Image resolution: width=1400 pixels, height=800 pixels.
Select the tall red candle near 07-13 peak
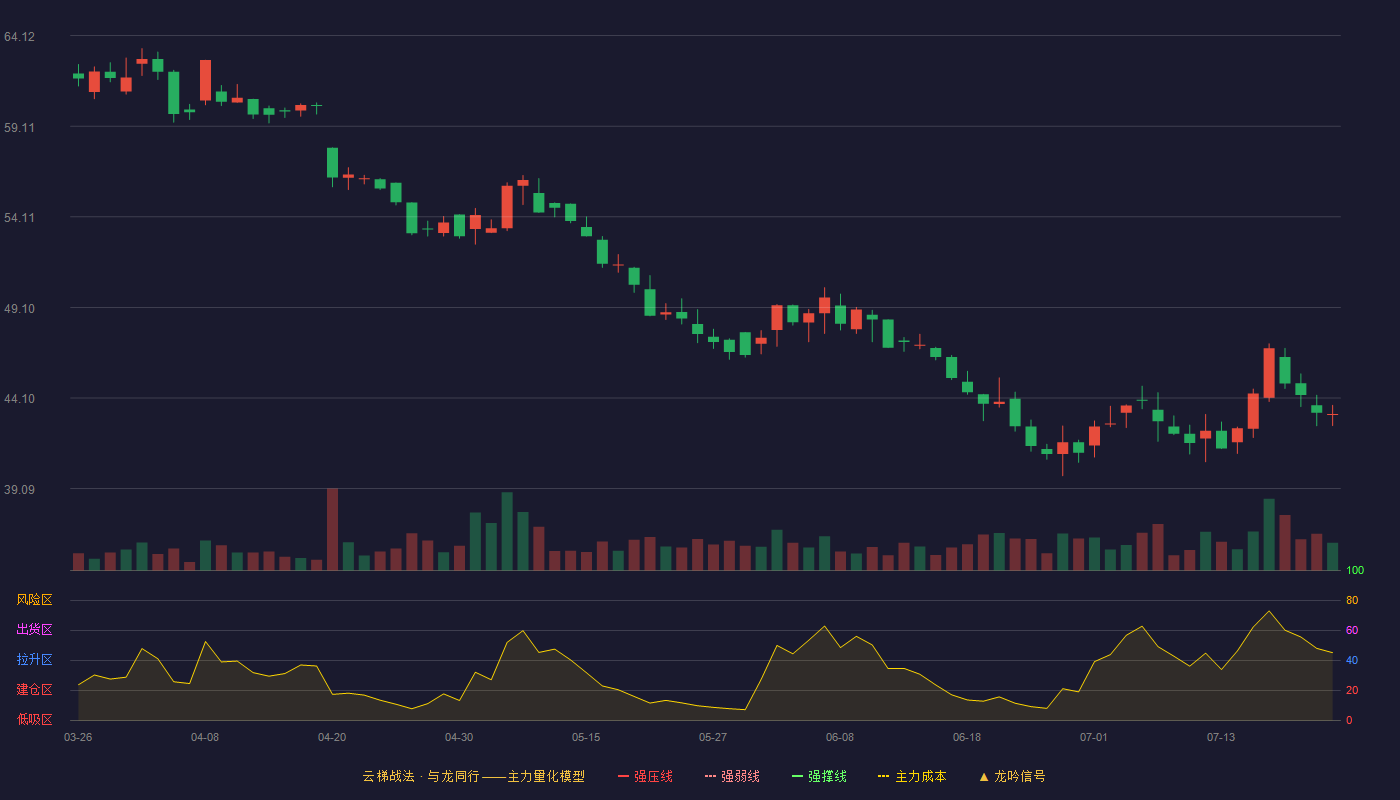(x=1269, y=373)
